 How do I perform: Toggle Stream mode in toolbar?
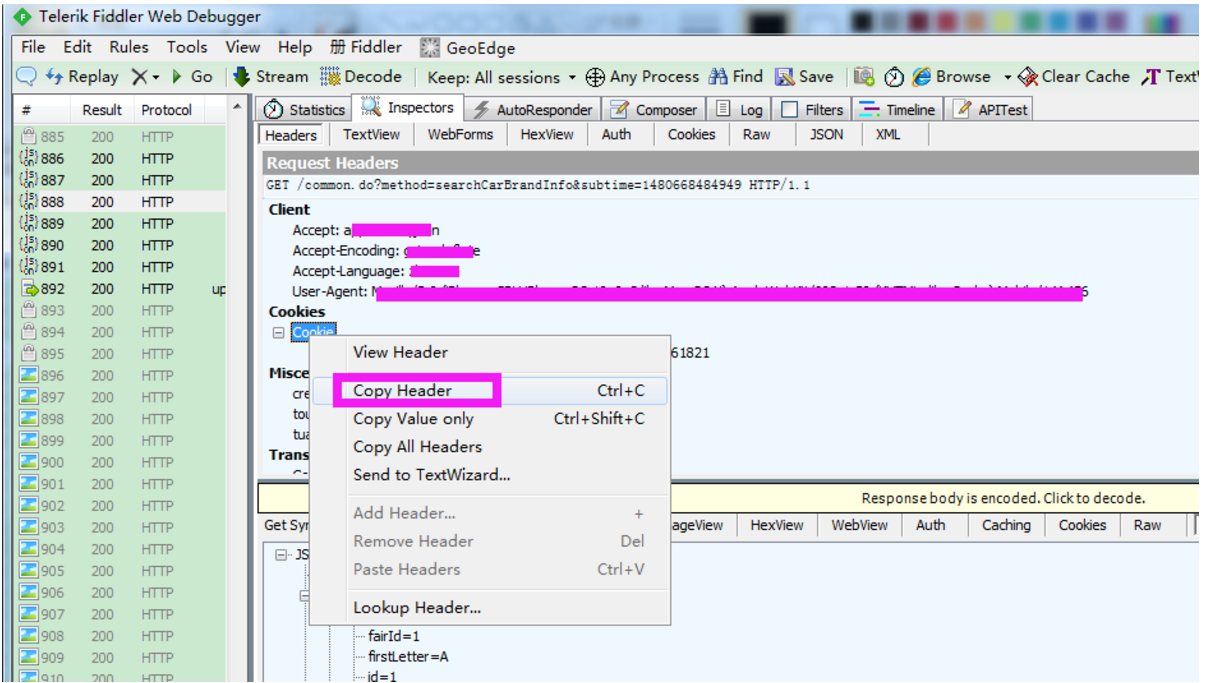pyautogui.click(x=271, y=77)
